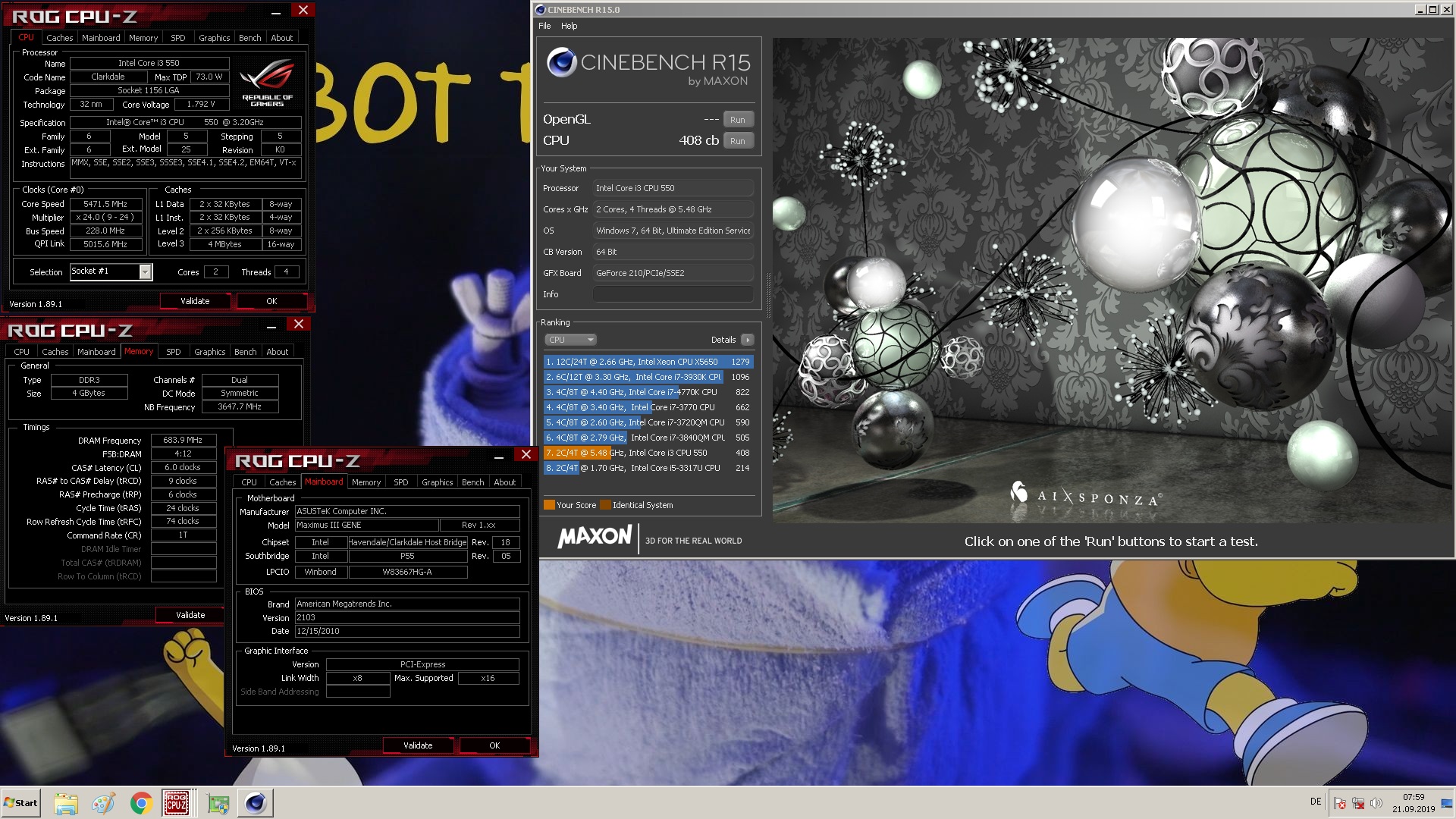Viewport: 1456px width, 819px height.
Task: Select the Core i7-3770 ranking row
Action: click(x=648, y=407)
